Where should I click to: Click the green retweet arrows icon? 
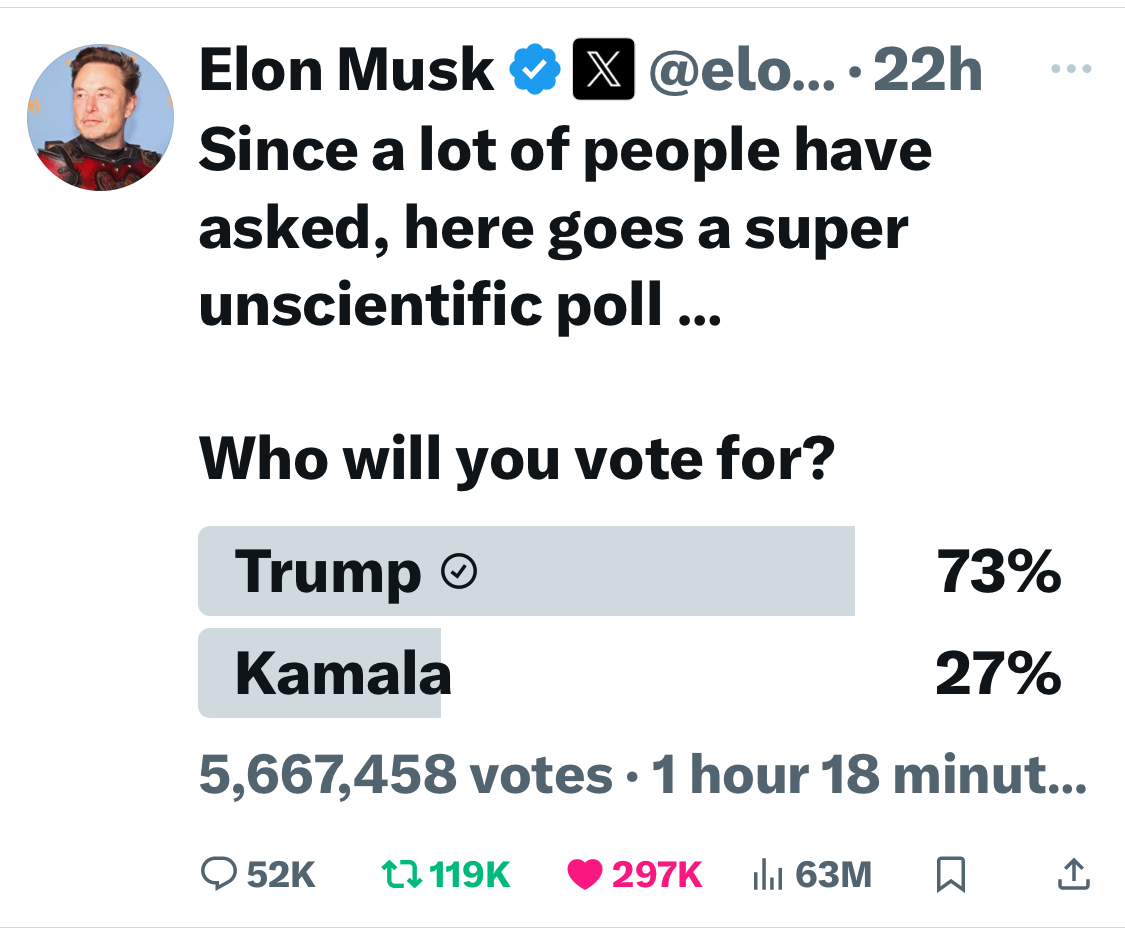click(x=401, y=874)
